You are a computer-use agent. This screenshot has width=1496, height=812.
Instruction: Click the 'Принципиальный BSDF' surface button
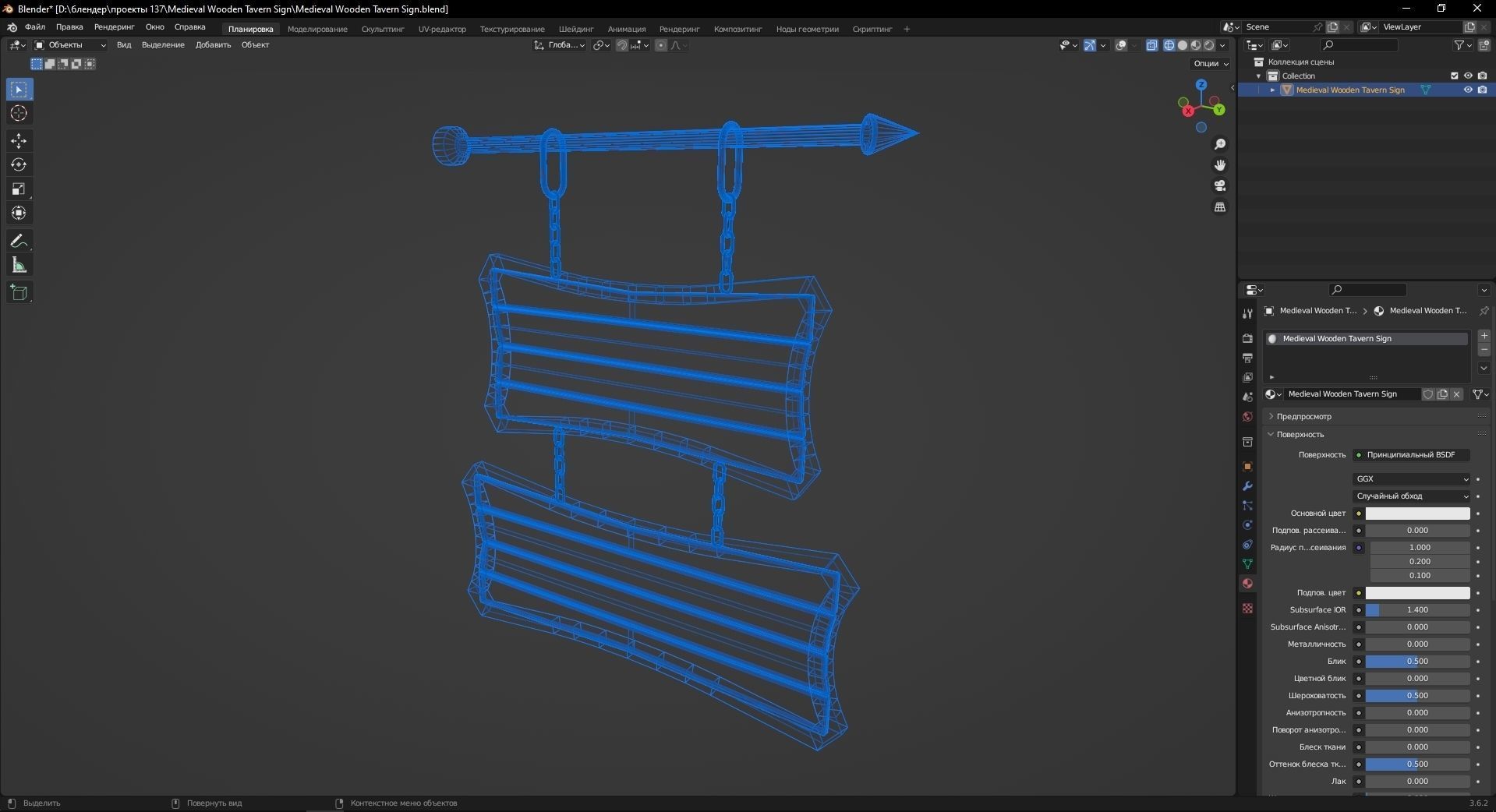(x=1412, y=455)
